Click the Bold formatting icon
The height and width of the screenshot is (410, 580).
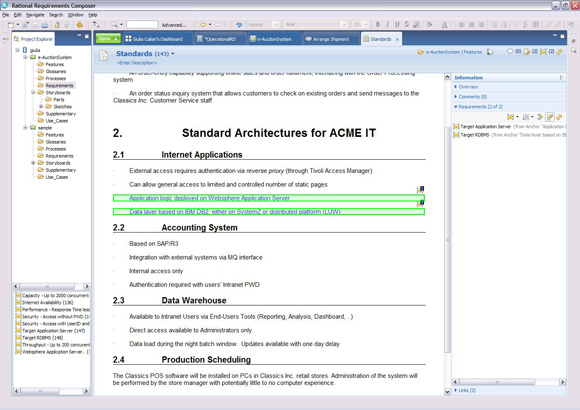pyautogui.click(x=378, y=24)
